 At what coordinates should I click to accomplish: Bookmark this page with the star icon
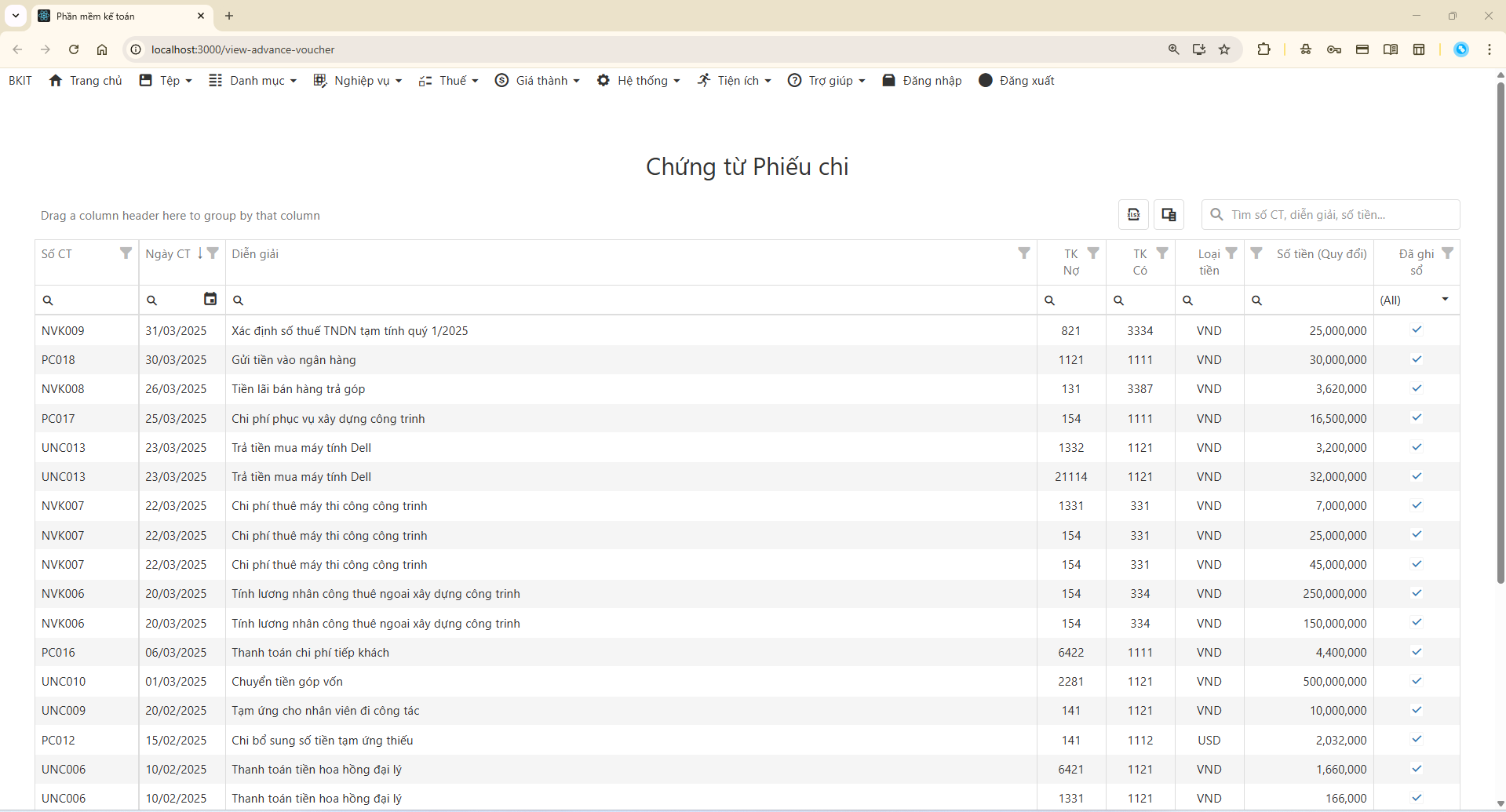click(x=1223, y=49)
